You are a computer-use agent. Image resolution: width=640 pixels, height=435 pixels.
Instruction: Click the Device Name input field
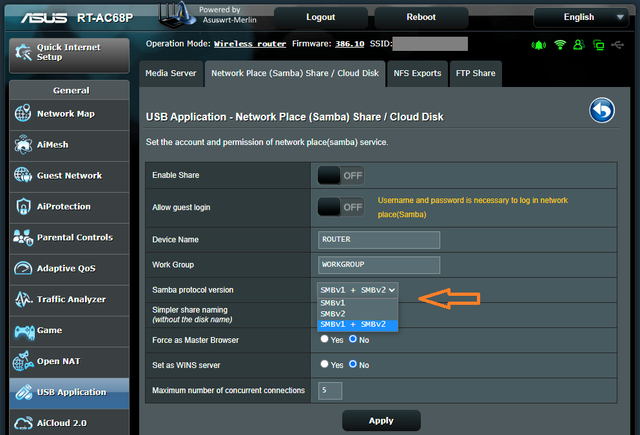(x=379, y=240)
